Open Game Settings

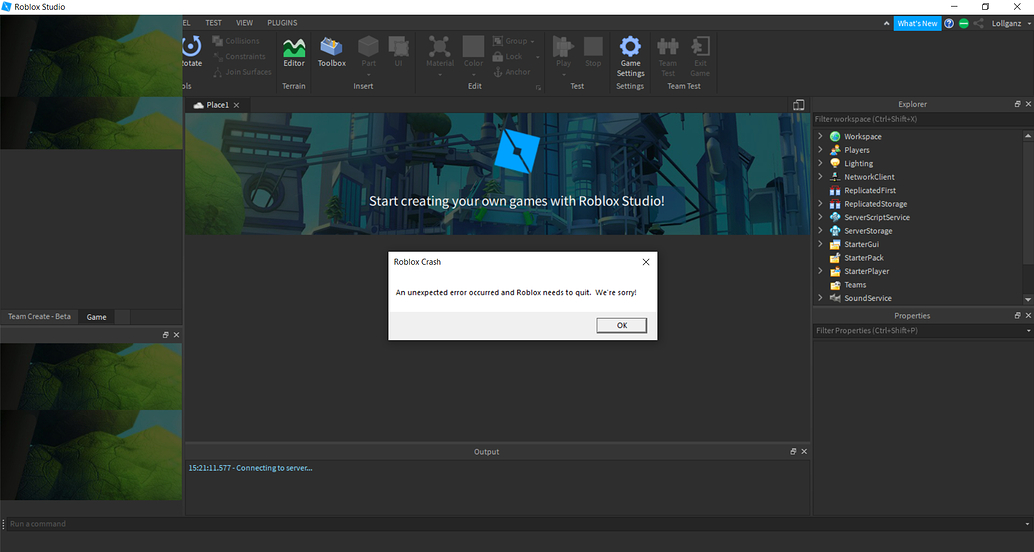click(x=630, y=57)
